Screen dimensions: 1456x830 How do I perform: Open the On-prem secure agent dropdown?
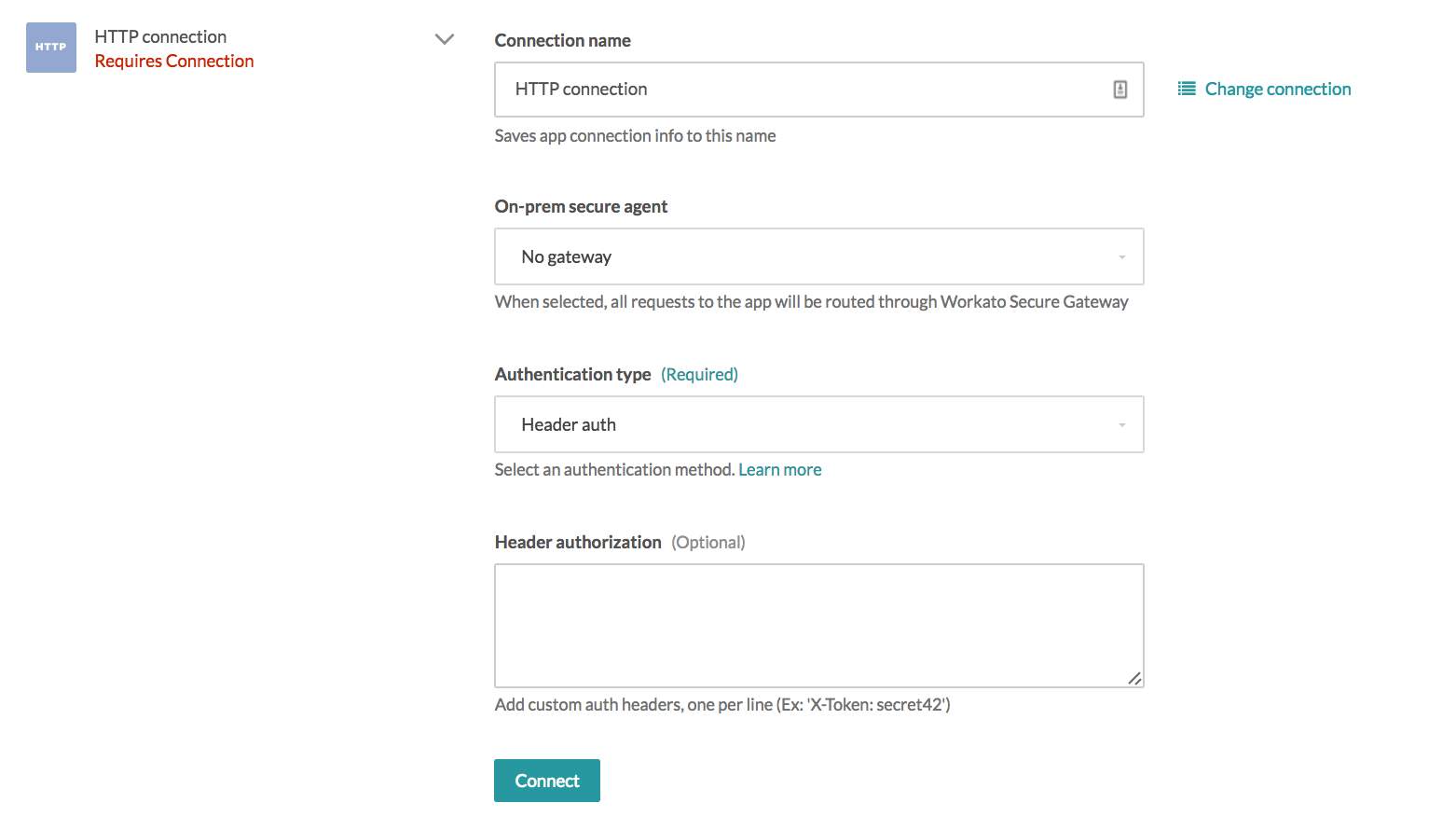(818, 256)
